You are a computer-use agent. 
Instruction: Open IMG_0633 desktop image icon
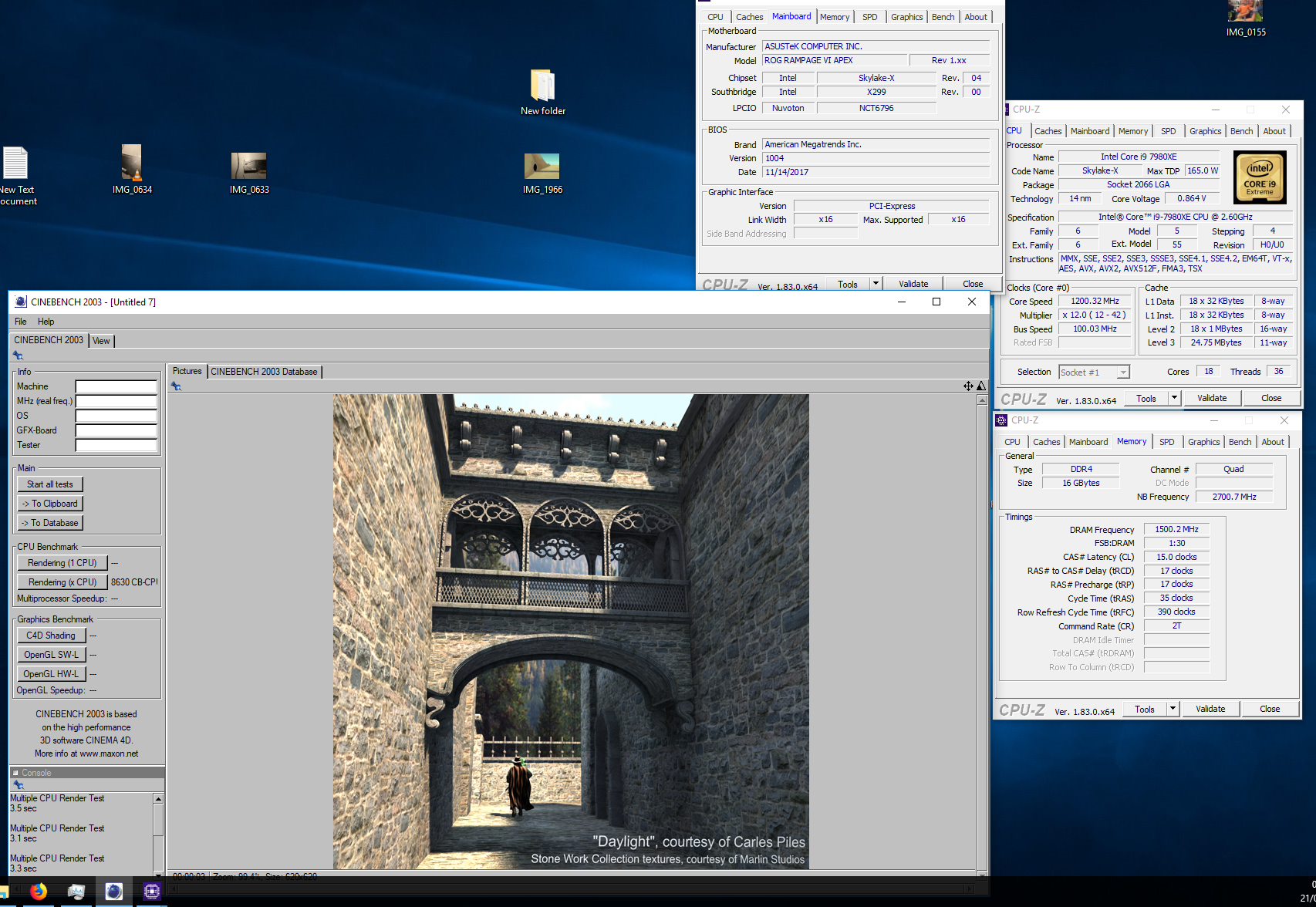pos(249,172)
